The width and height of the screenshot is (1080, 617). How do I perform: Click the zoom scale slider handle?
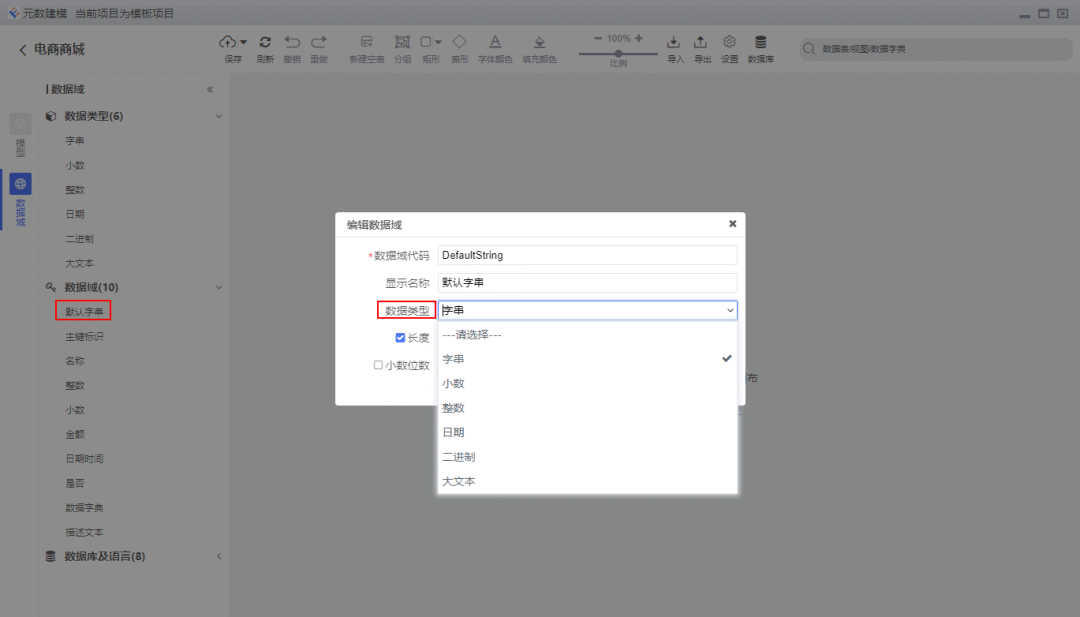[618, 54]
